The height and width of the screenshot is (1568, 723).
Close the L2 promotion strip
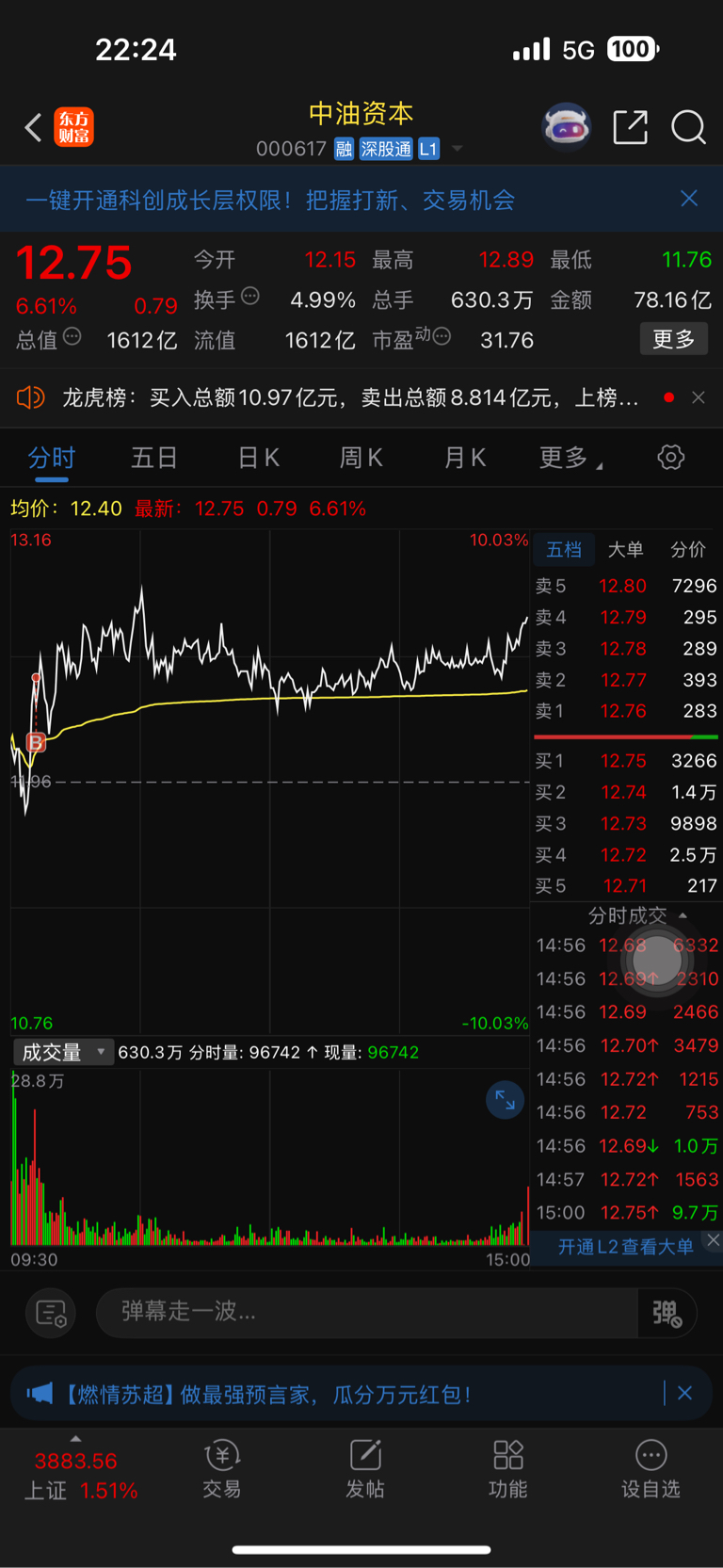point(714,1240)
